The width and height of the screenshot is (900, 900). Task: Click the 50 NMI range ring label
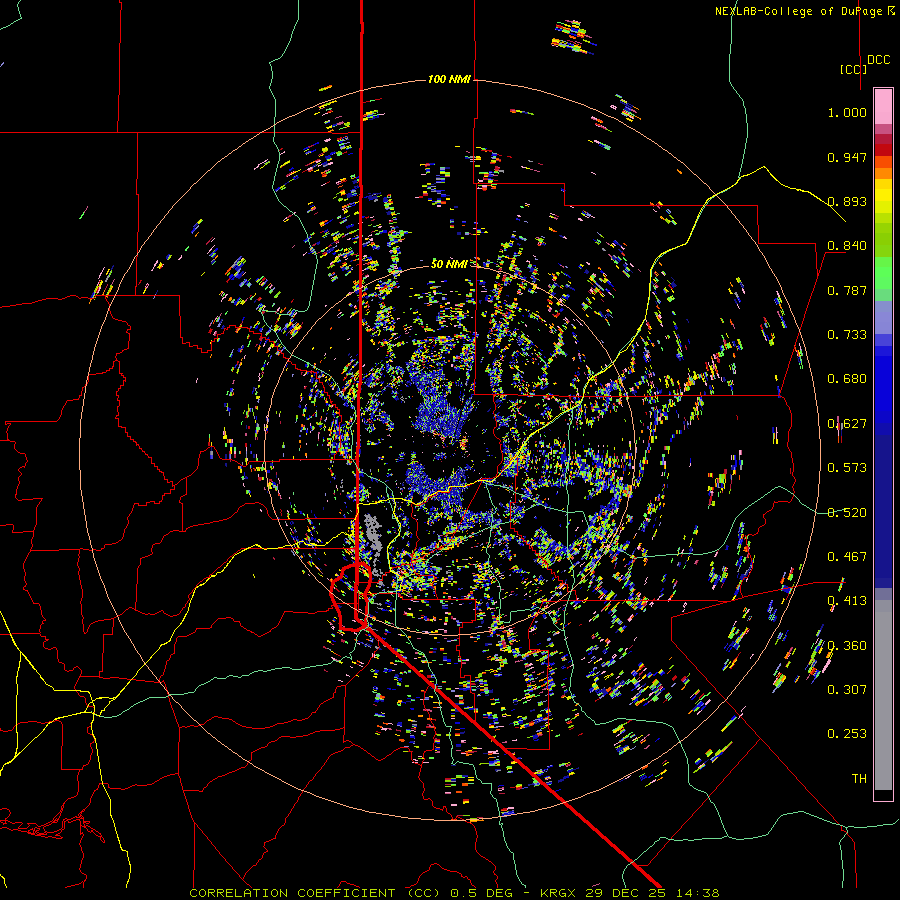(449, 264)
